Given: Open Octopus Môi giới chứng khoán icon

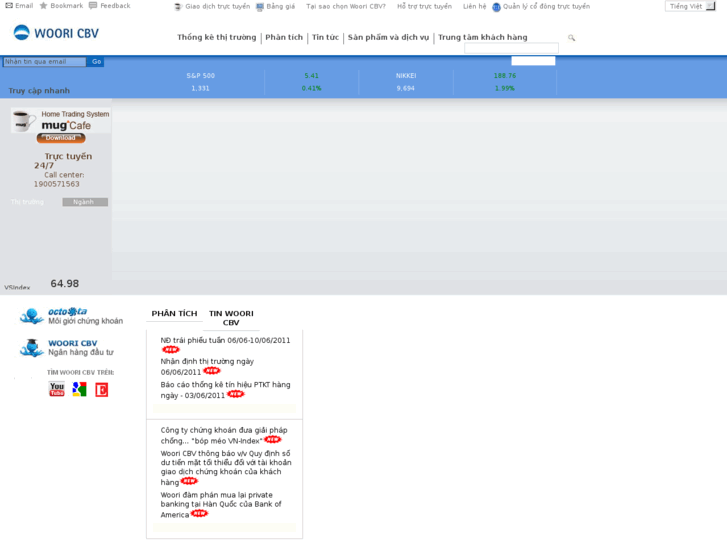Looking at the screenshot, I should [x=33, y=316].
